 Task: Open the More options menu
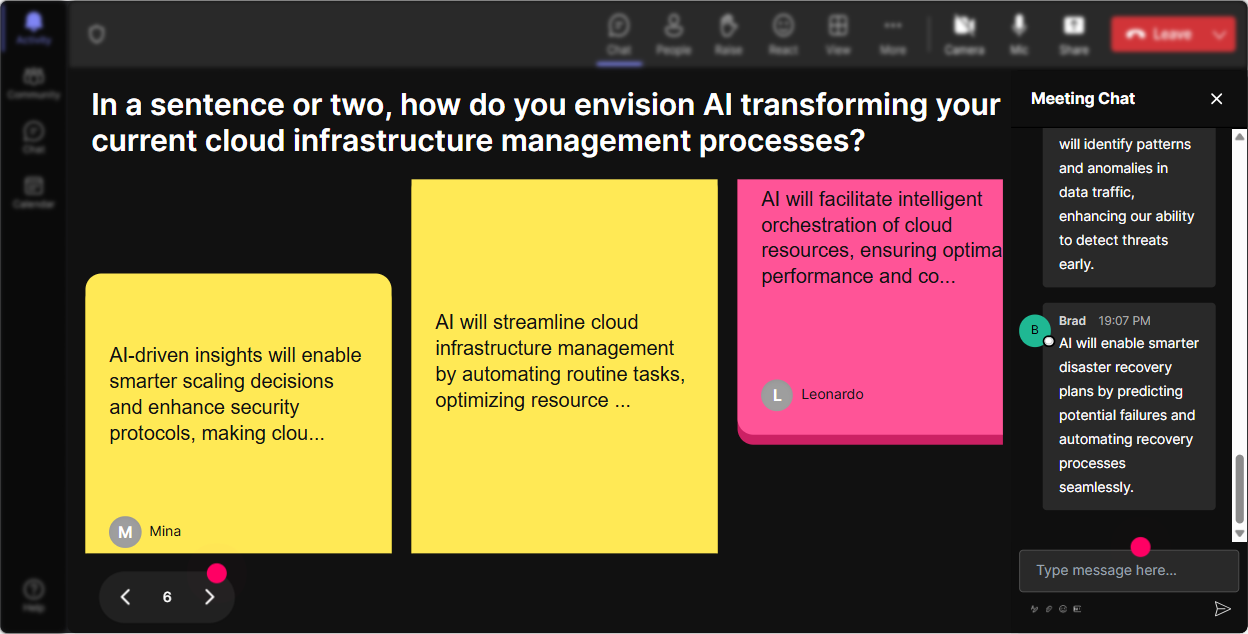pyautogui.click(x=893, y=35)
